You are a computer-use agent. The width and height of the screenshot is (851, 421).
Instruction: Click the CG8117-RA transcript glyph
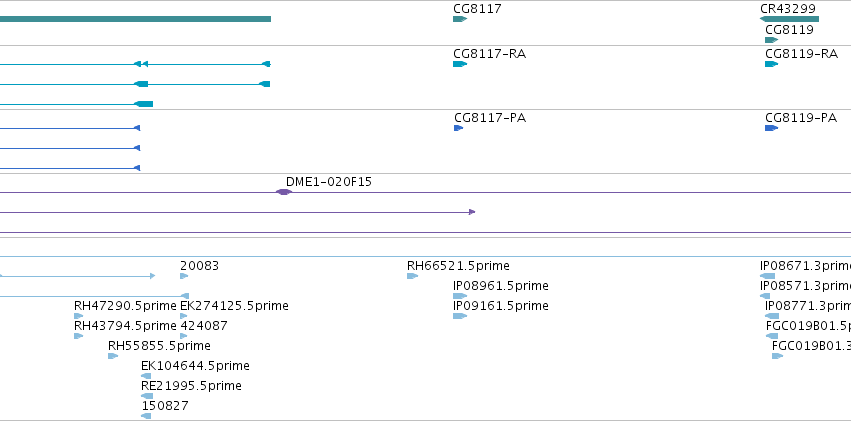pyautogui.click(x=460, y=64)
